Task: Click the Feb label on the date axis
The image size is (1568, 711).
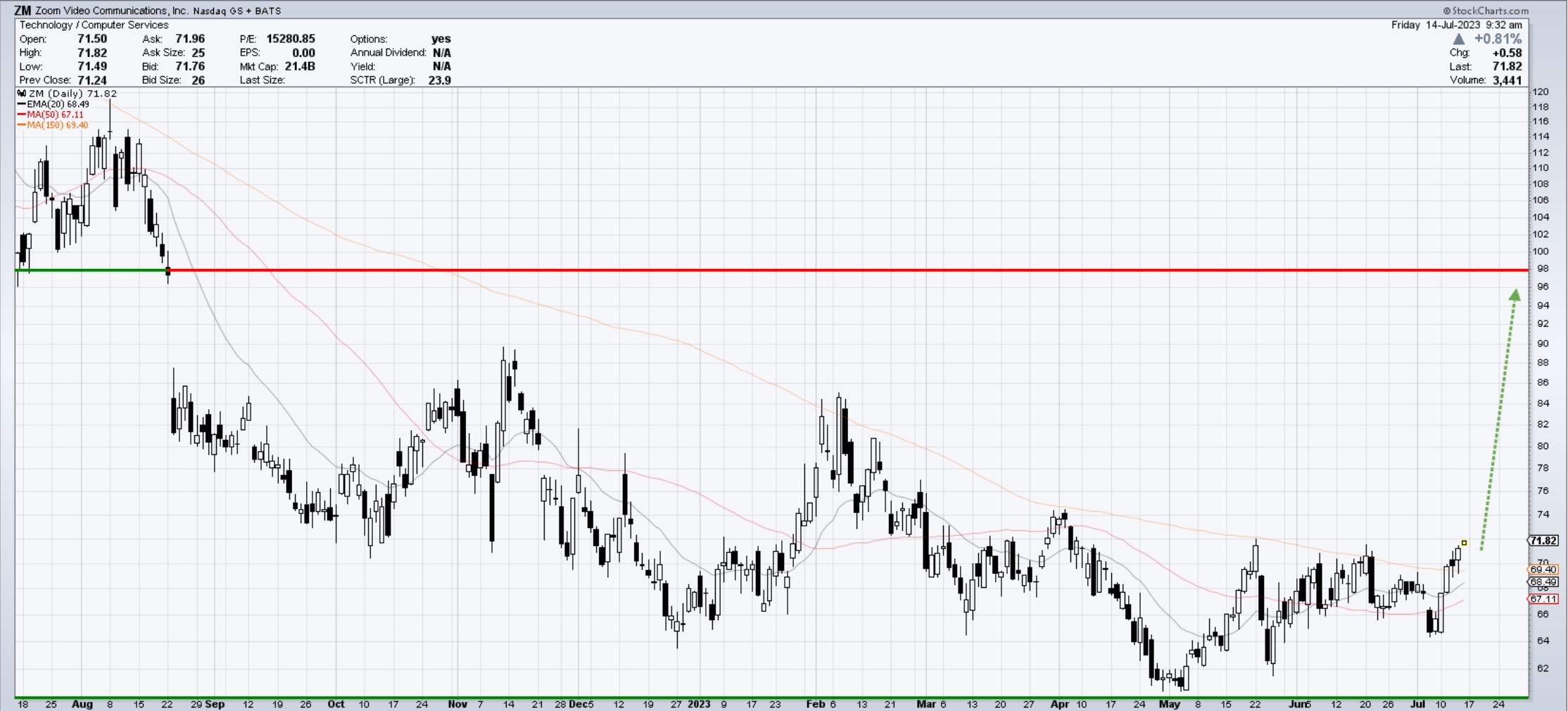Action: 815,704
